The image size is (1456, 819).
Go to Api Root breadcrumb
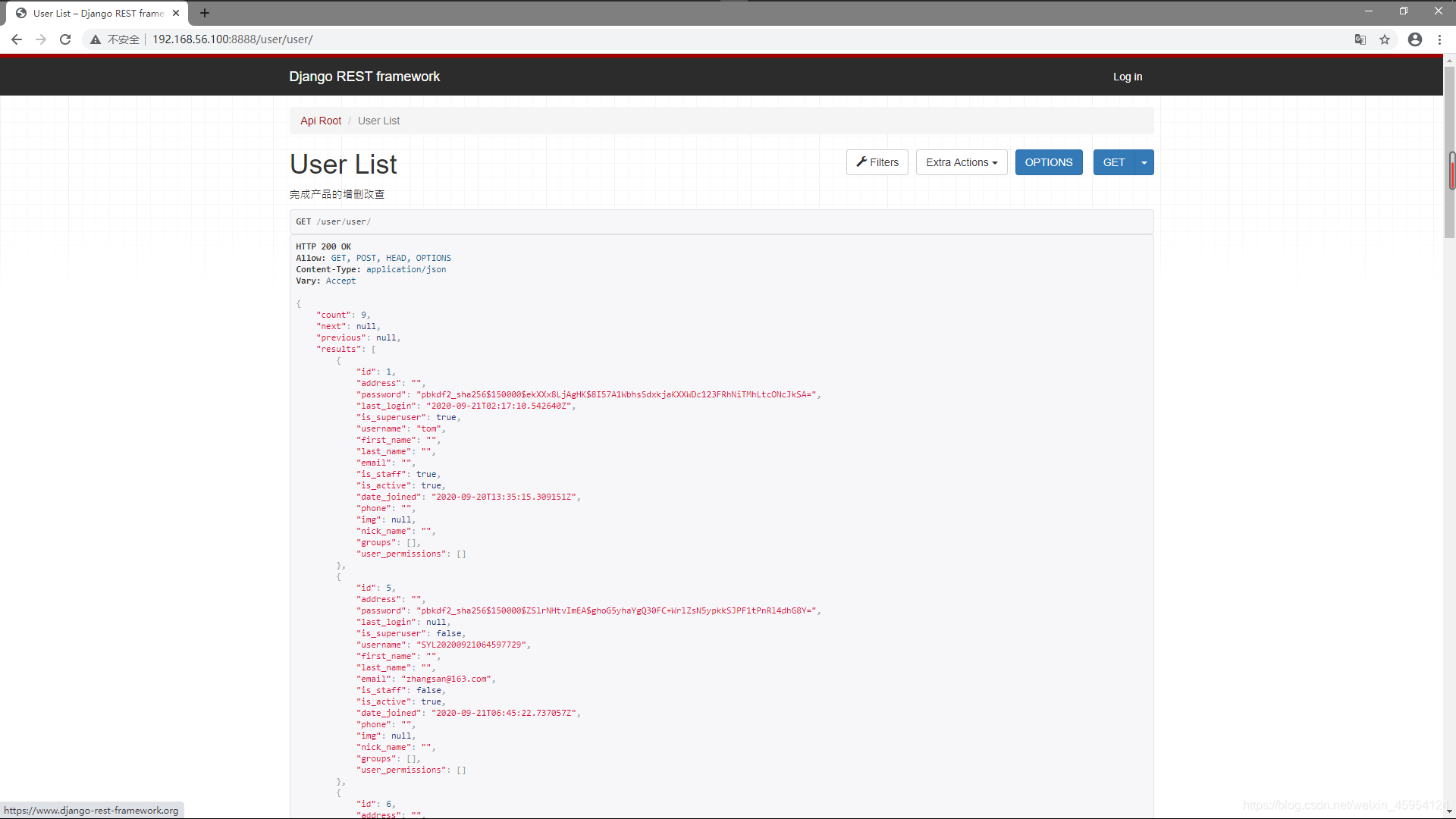321,121
